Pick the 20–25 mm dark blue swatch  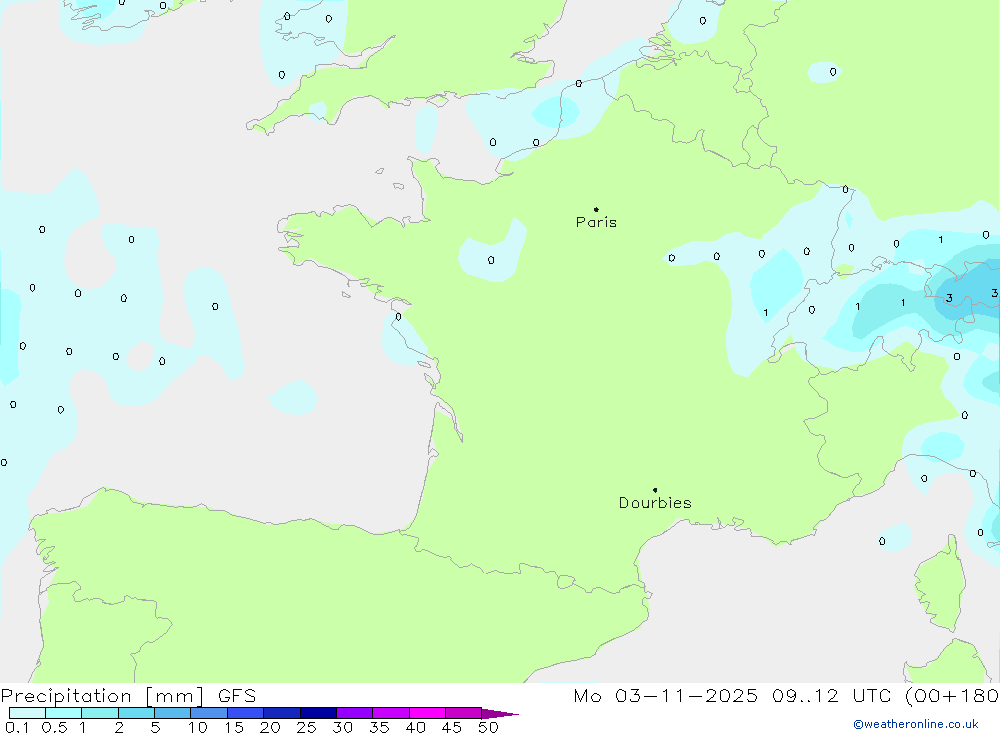(x=281, y=713)
